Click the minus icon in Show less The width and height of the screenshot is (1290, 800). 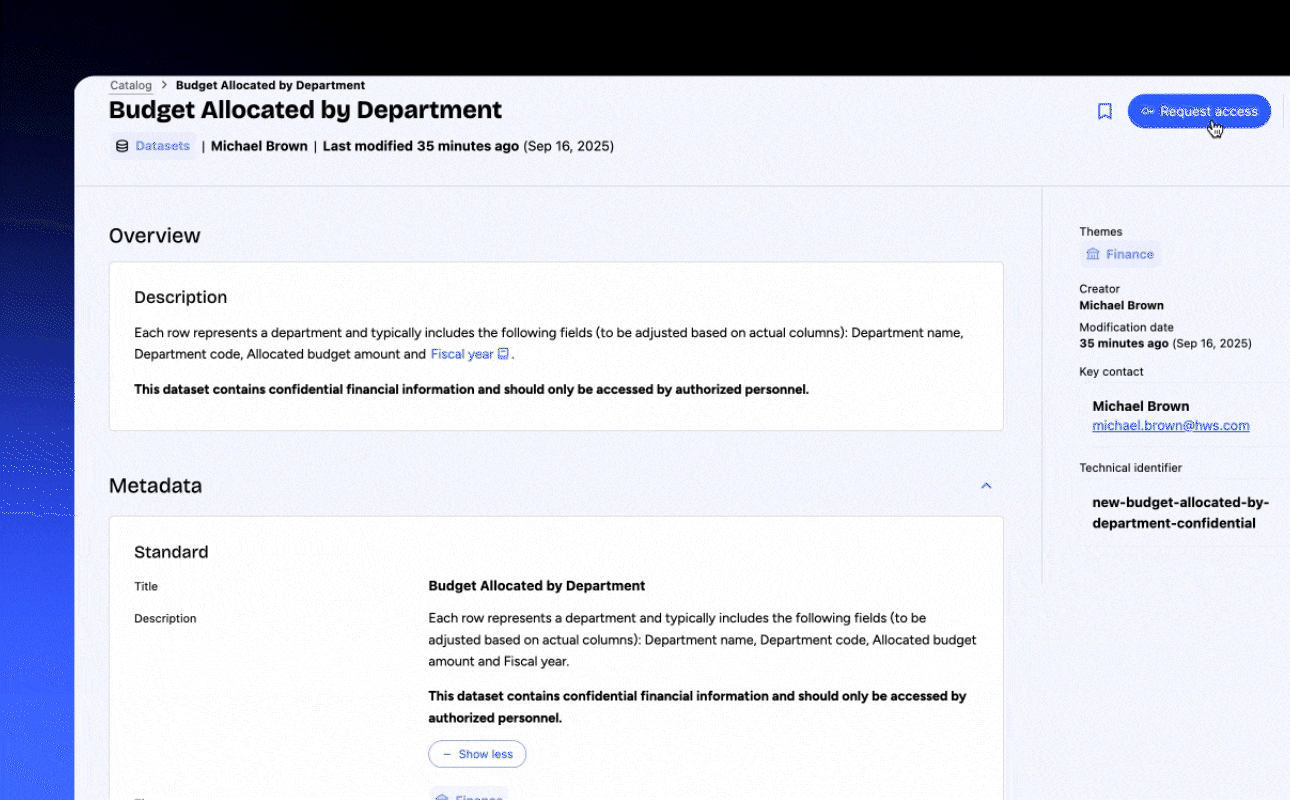pyautogui.click(x=446, y=754)
